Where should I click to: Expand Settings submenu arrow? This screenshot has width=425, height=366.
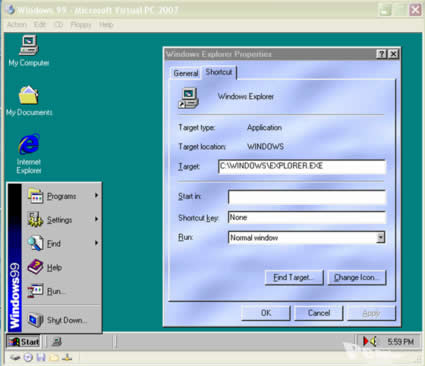point(96,219)
